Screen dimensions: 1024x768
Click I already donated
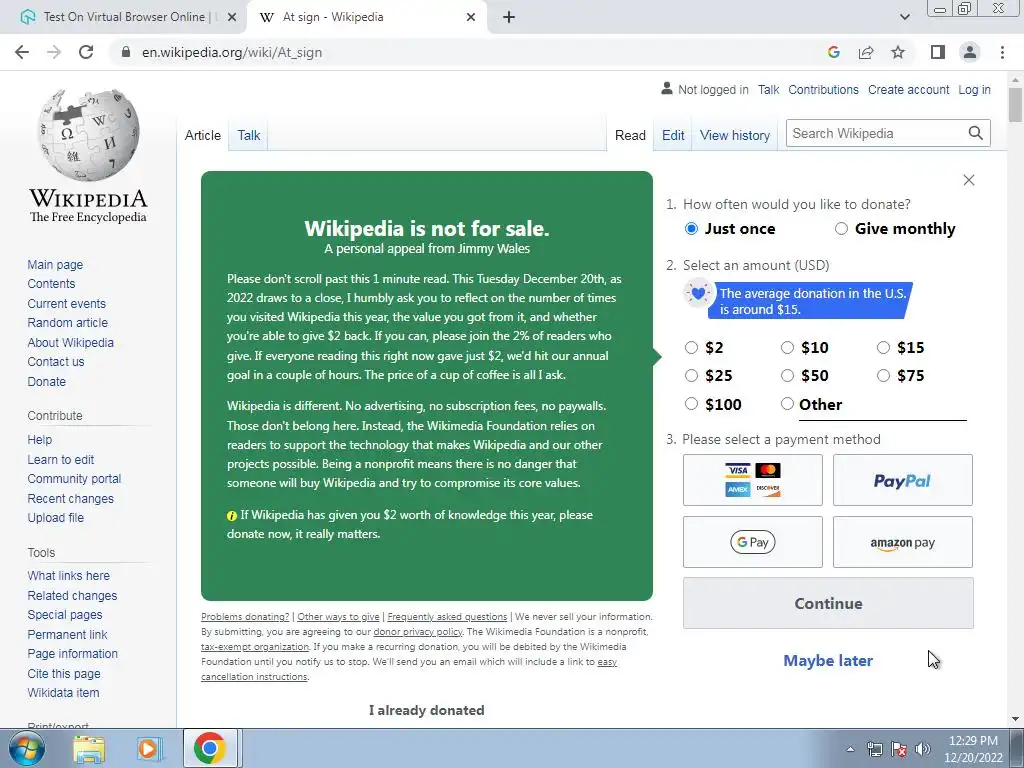coord(426,711)
